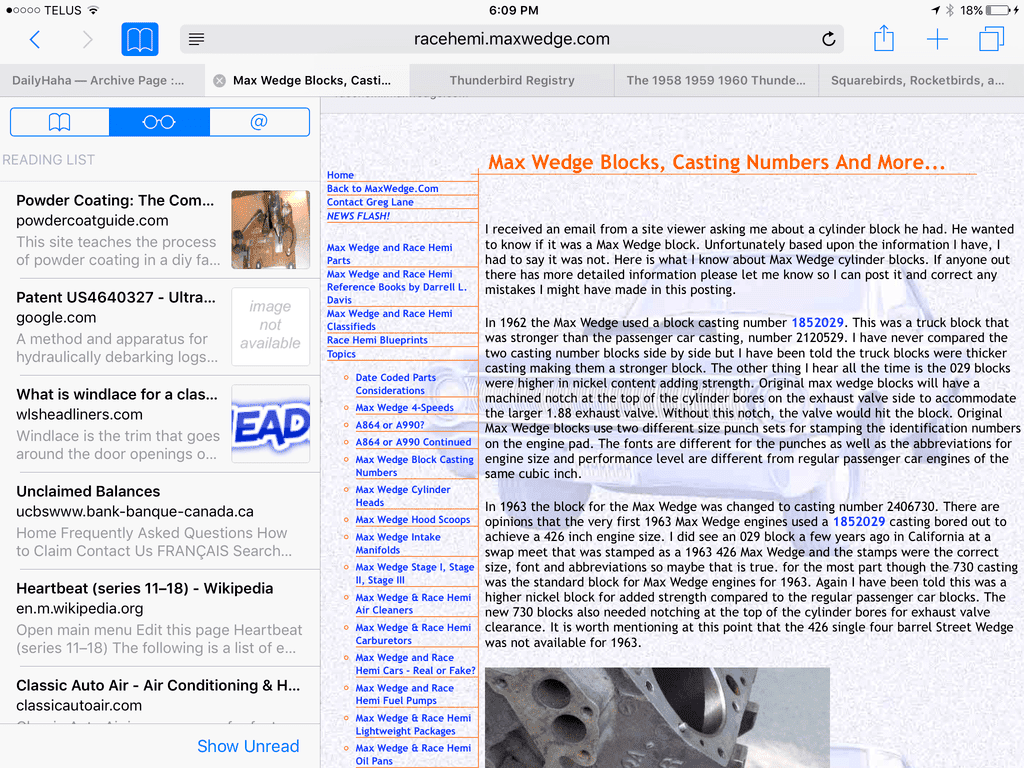Open Classic Auto Air reading item
Image resolution: width=1024 pixels, height=768 pixels.
(160, 695)
